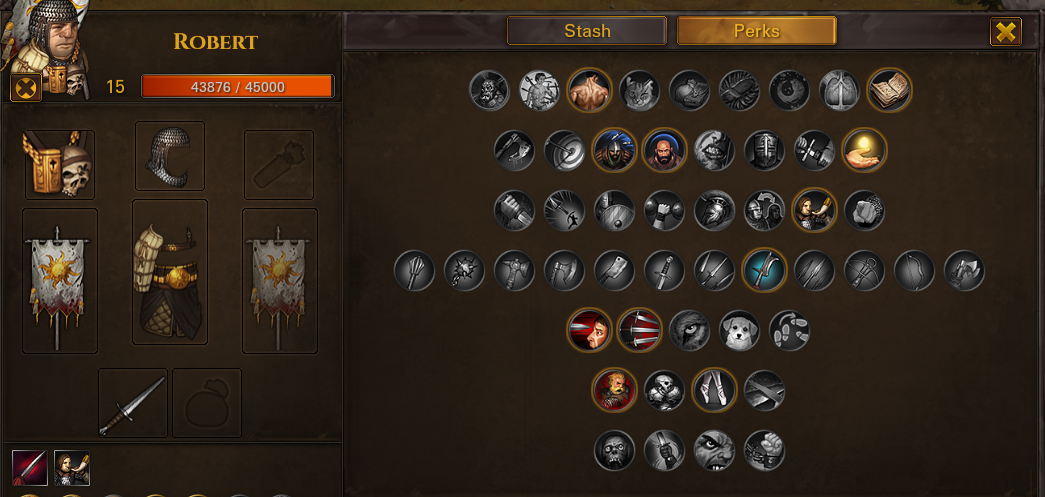This screenshot has width=1045, height=497.
Task: Click the Rally the Troops horn perk
Action: (814, 211)
